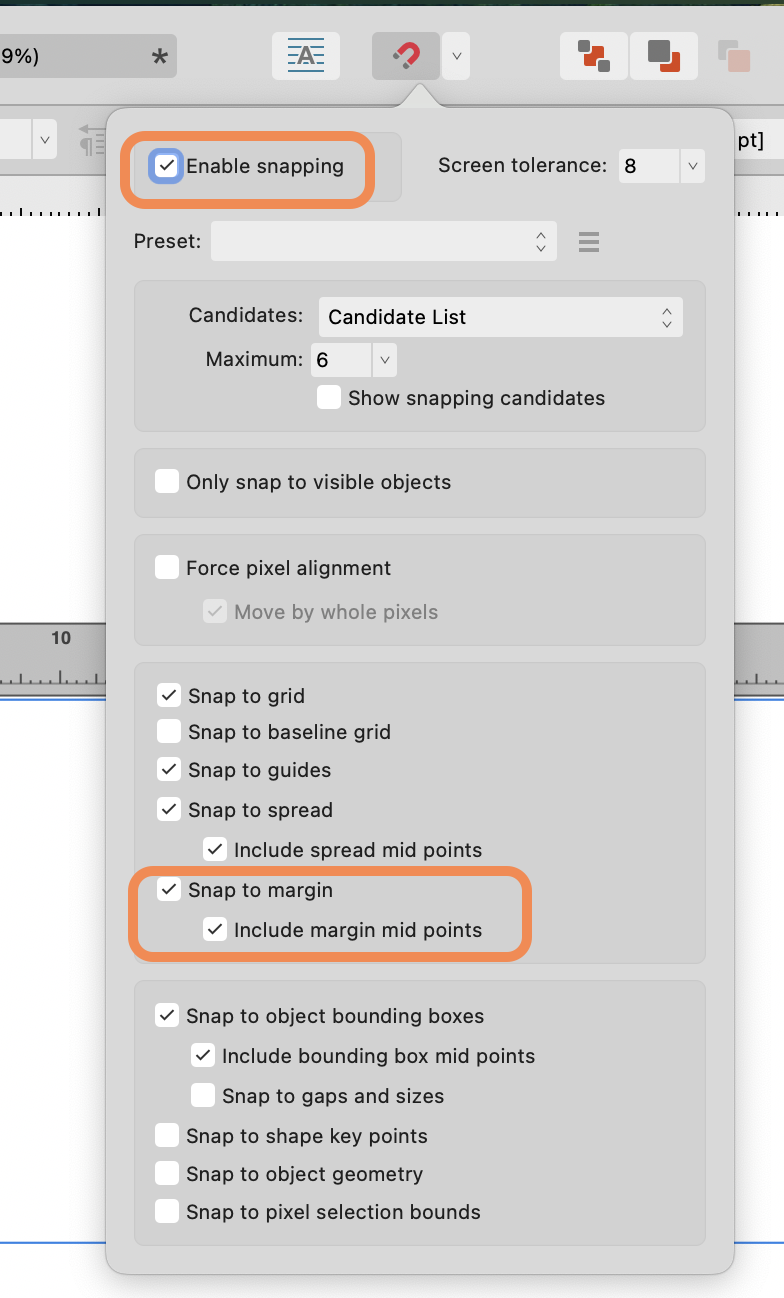
Task: Click the snapping magnet icon
Action: pyautogui.click(x=405, y=56)
